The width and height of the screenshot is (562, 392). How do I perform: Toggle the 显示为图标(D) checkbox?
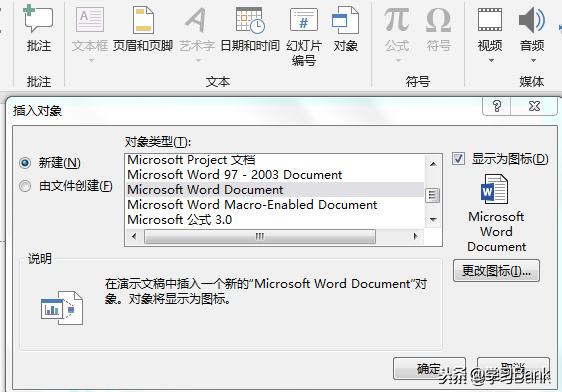(x=458, y=158)
